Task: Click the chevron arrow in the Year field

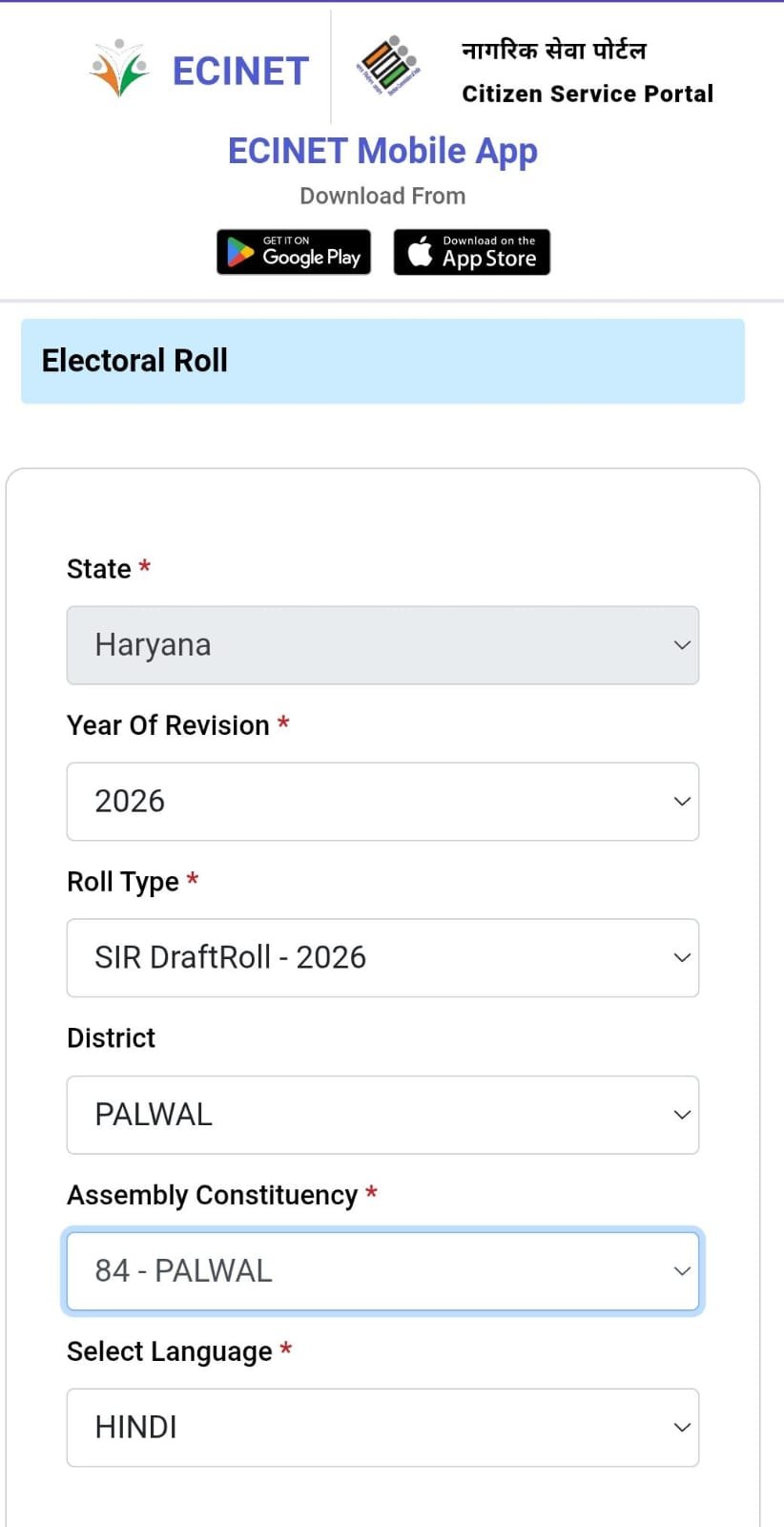Action: click(682, 802)
